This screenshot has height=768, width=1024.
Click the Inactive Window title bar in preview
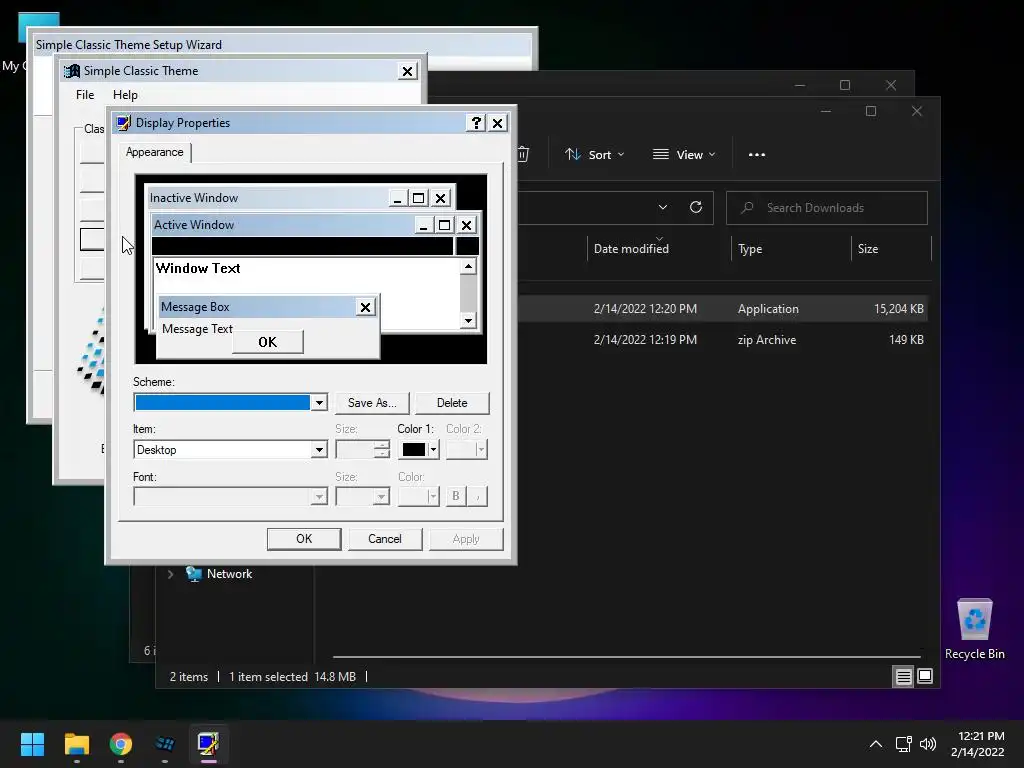[266, 198]
